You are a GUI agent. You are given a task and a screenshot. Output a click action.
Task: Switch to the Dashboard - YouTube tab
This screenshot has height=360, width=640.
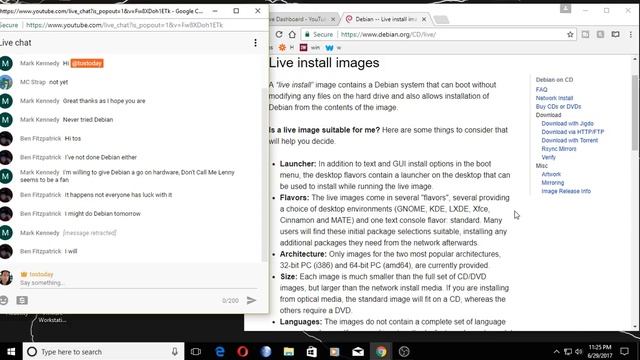pyautogui.click(x=300, y=19)
